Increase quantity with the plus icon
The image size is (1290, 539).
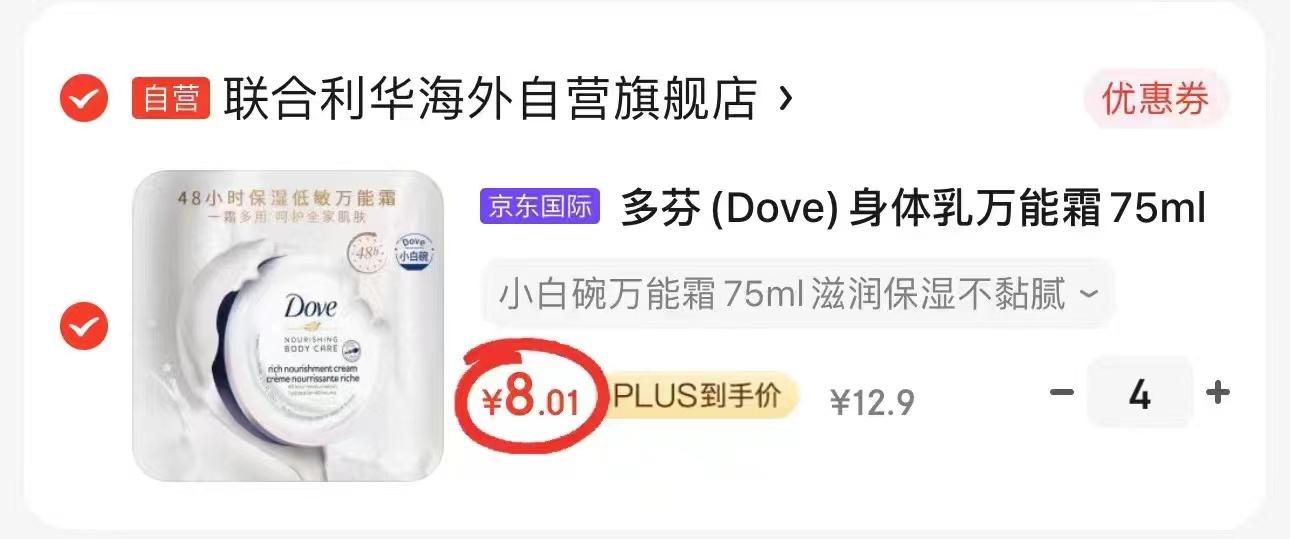click(x=1217, y=392)
